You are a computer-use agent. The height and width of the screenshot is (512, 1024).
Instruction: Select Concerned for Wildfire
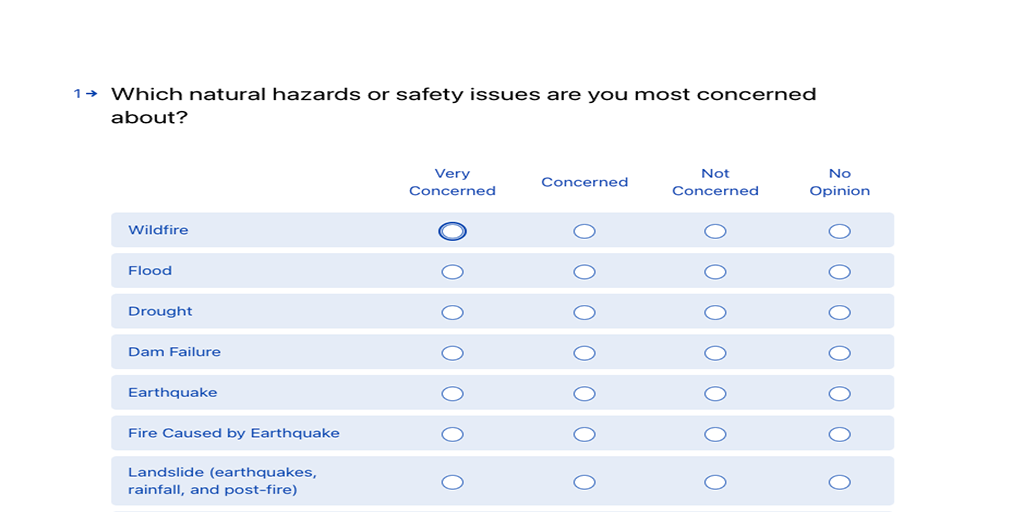tap(584, 231)
